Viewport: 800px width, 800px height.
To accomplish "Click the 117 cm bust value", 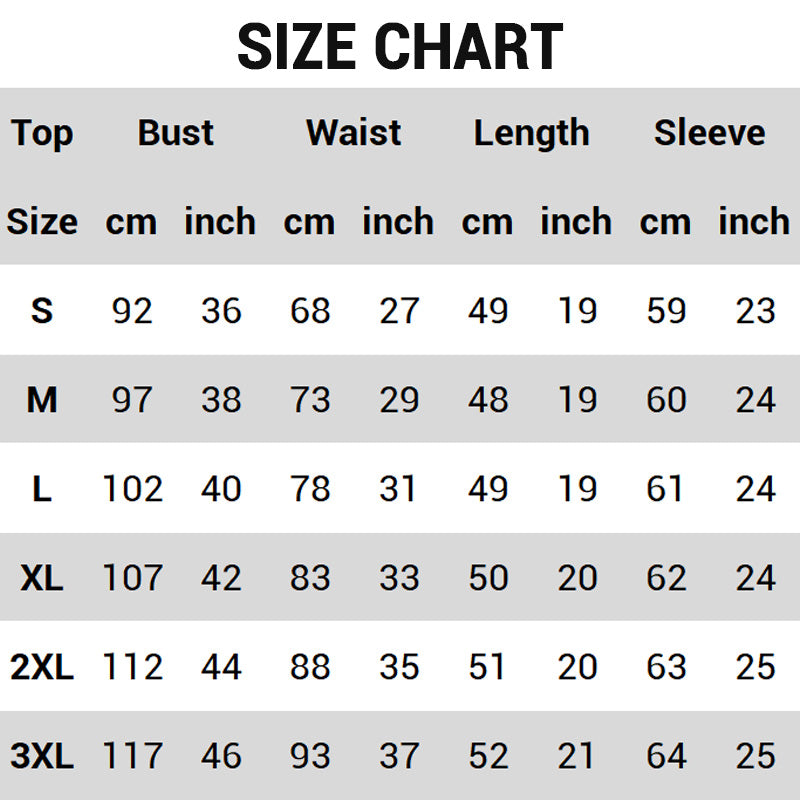I will point(132,756).
